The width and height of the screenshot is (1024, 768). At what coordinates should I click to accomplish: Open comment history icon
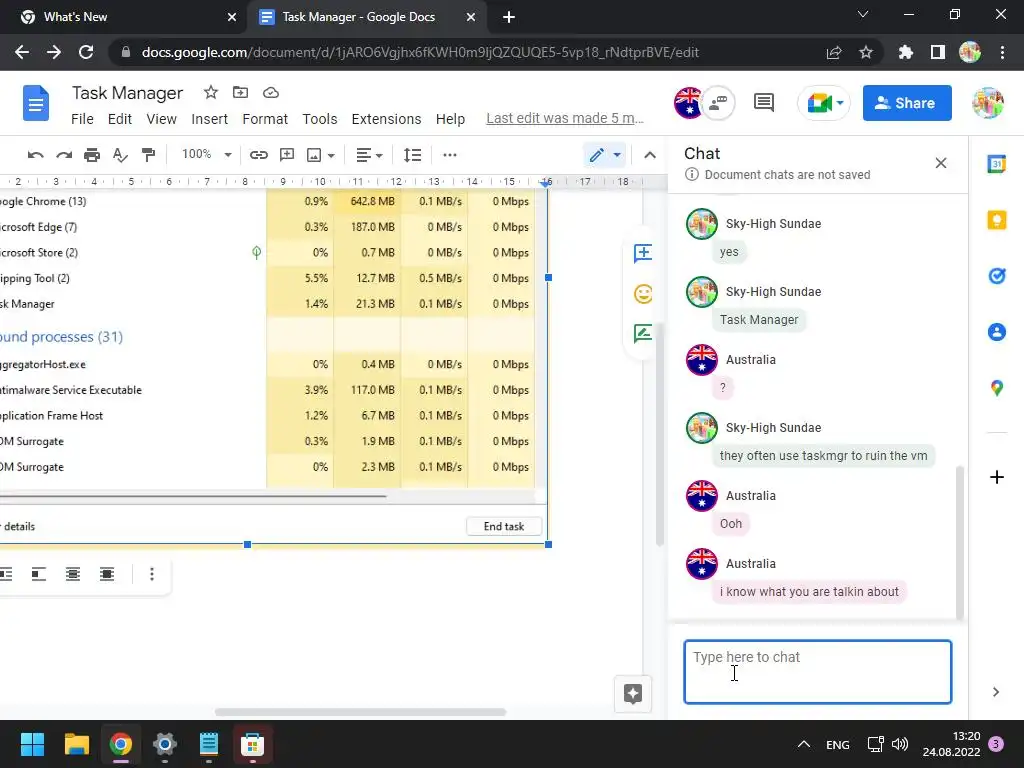point(764,103)
